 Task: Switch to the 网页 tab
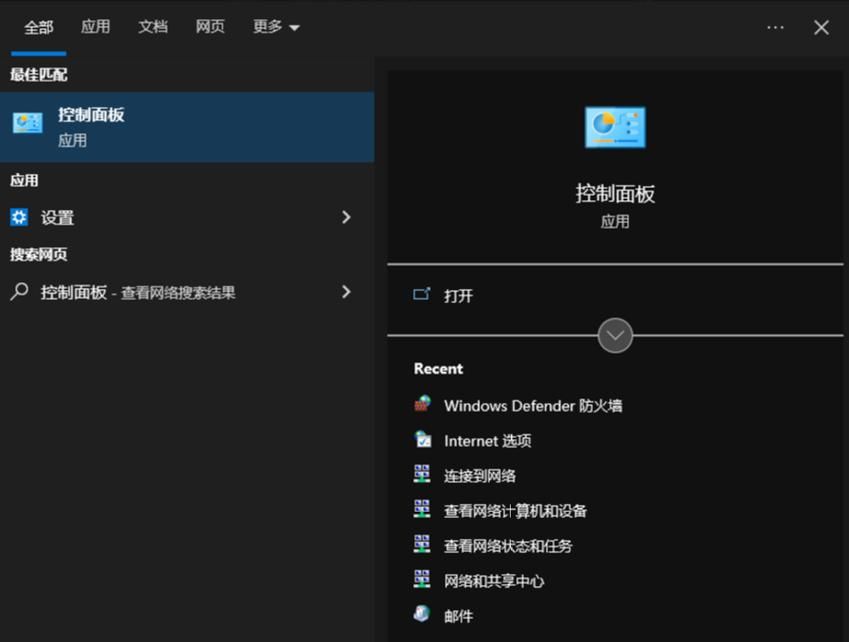(x=209, y=27)
